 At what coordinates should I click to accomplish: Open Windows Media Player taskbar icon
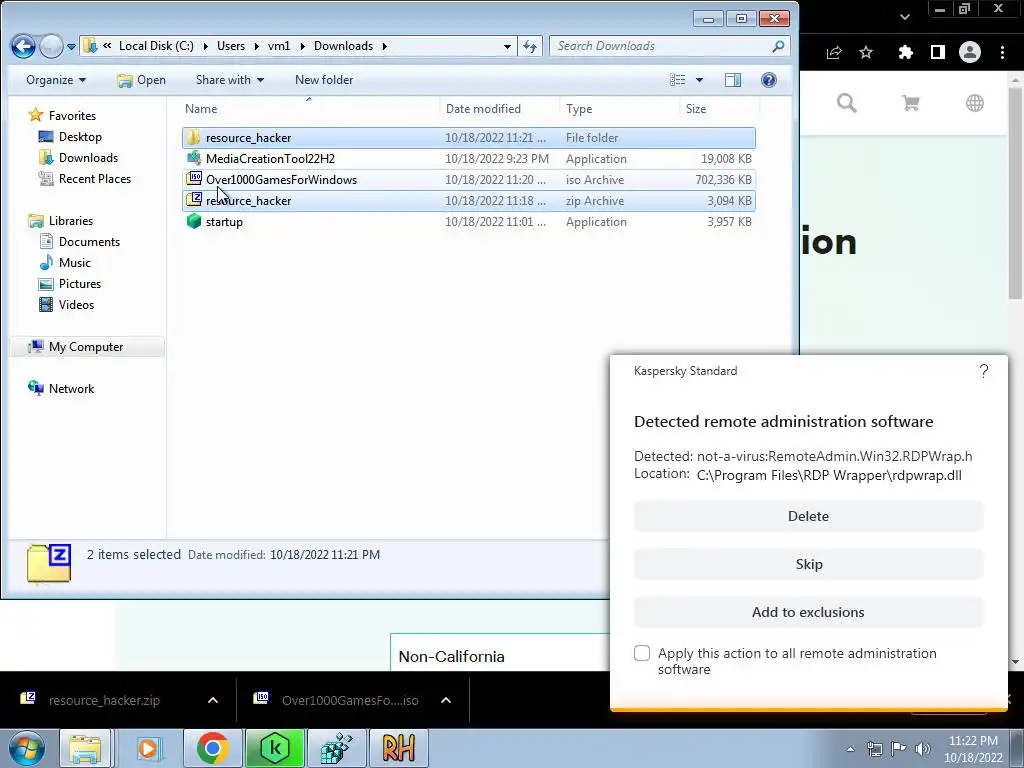(x=148, y=748)
